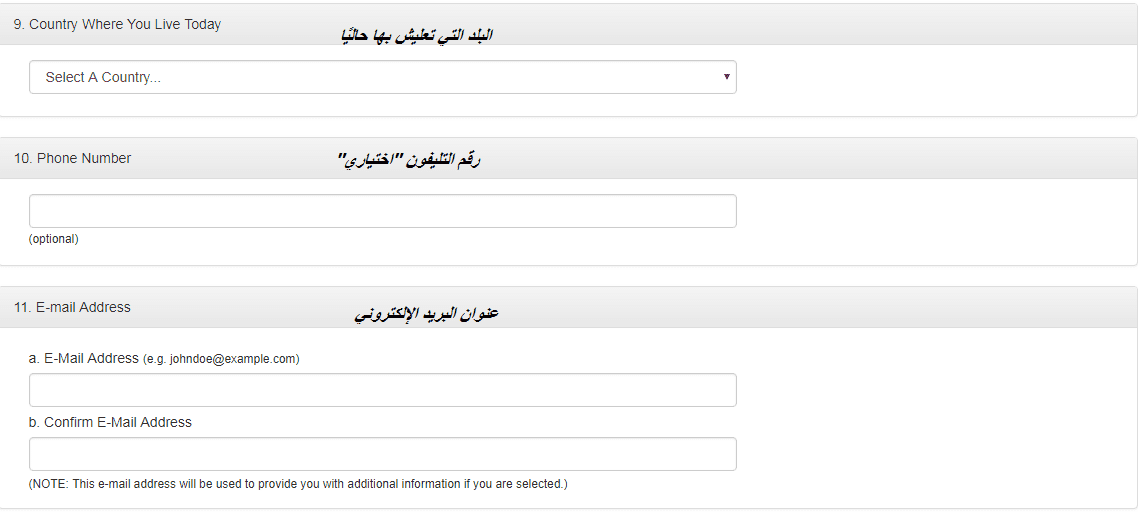Click the Country Where You Live Today header

(117, 24)
